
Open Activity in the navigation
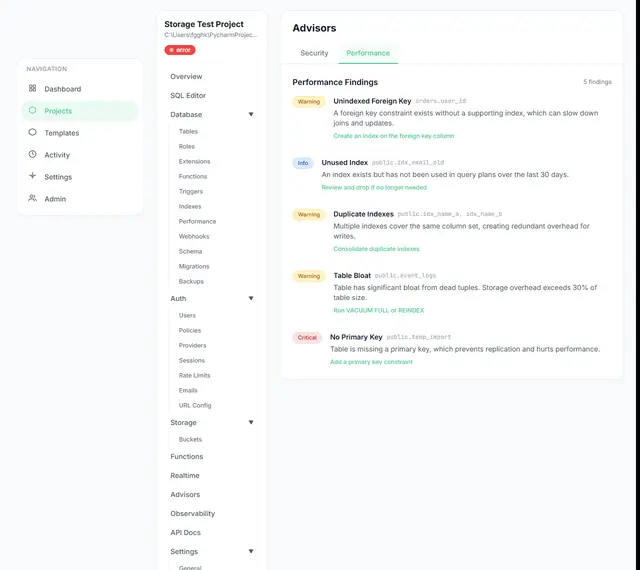80,155
